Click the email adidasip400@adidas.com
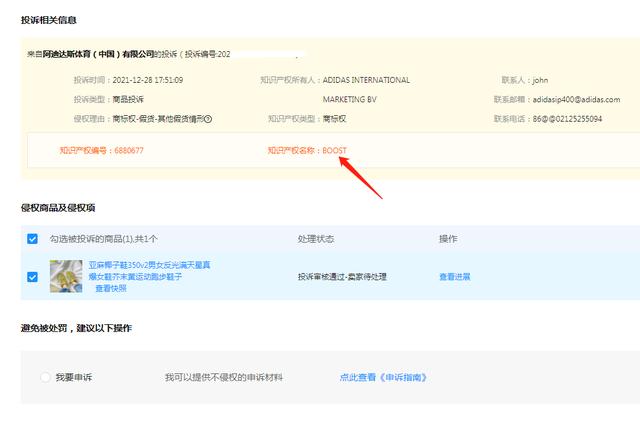640x431 pixels. pyautogui.click(x=576, y=100)
